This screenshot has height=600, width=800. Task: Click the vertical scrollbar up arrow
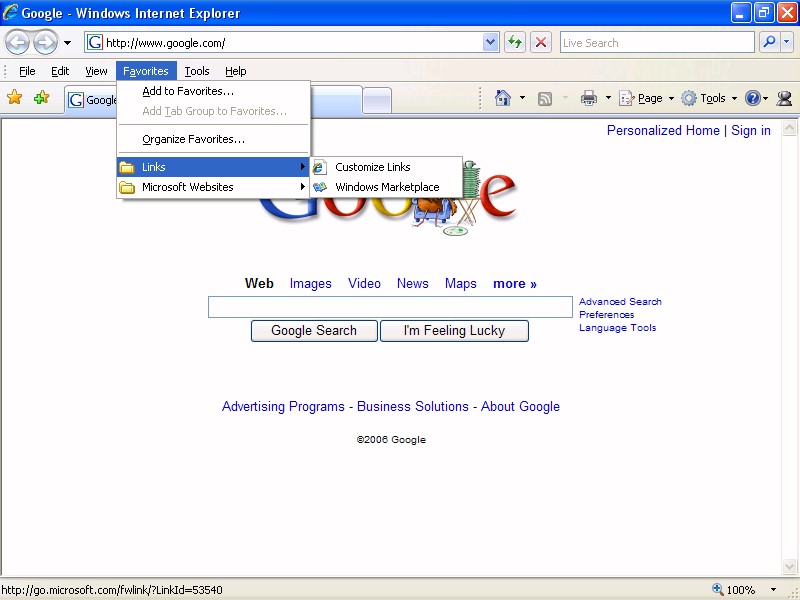(789, 128)
